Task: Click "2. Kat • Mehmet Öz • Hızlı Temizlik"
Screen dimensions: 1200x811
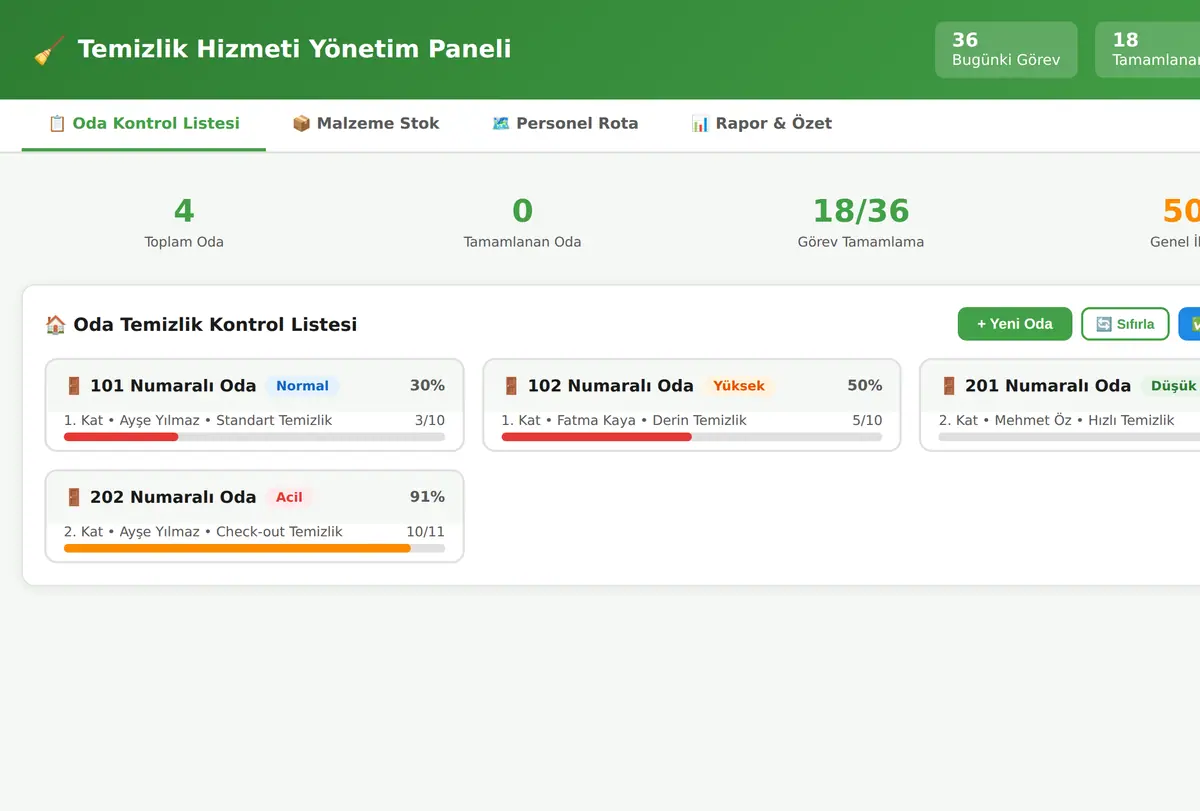Action: [1057, 421]
